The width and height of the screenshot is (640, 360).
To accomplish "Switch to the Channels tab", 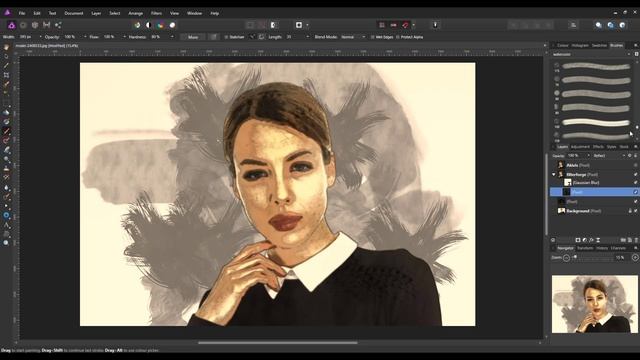I will pos(618,248).
